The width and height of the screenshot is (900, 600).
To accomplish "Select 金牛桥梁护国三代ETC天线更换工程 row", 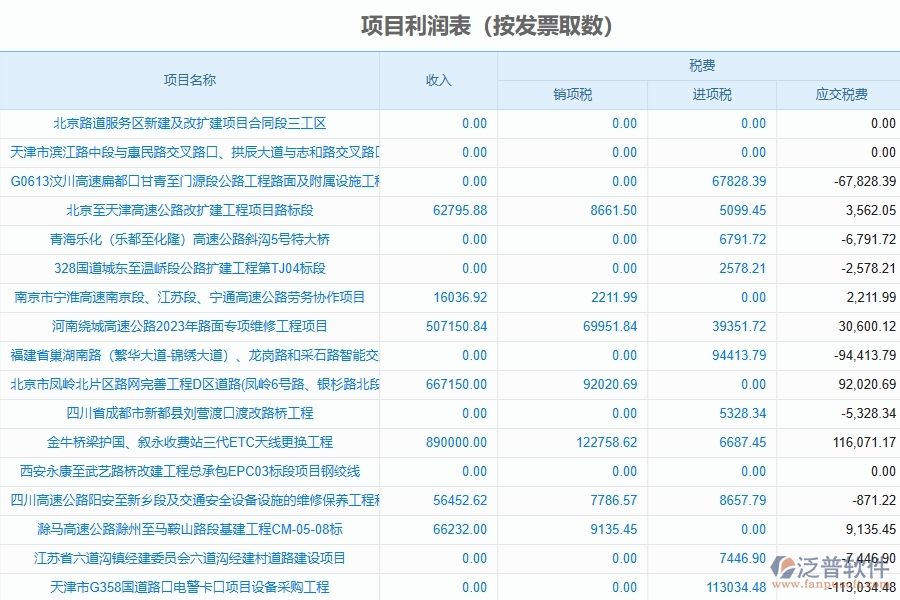I will [192, 442].
